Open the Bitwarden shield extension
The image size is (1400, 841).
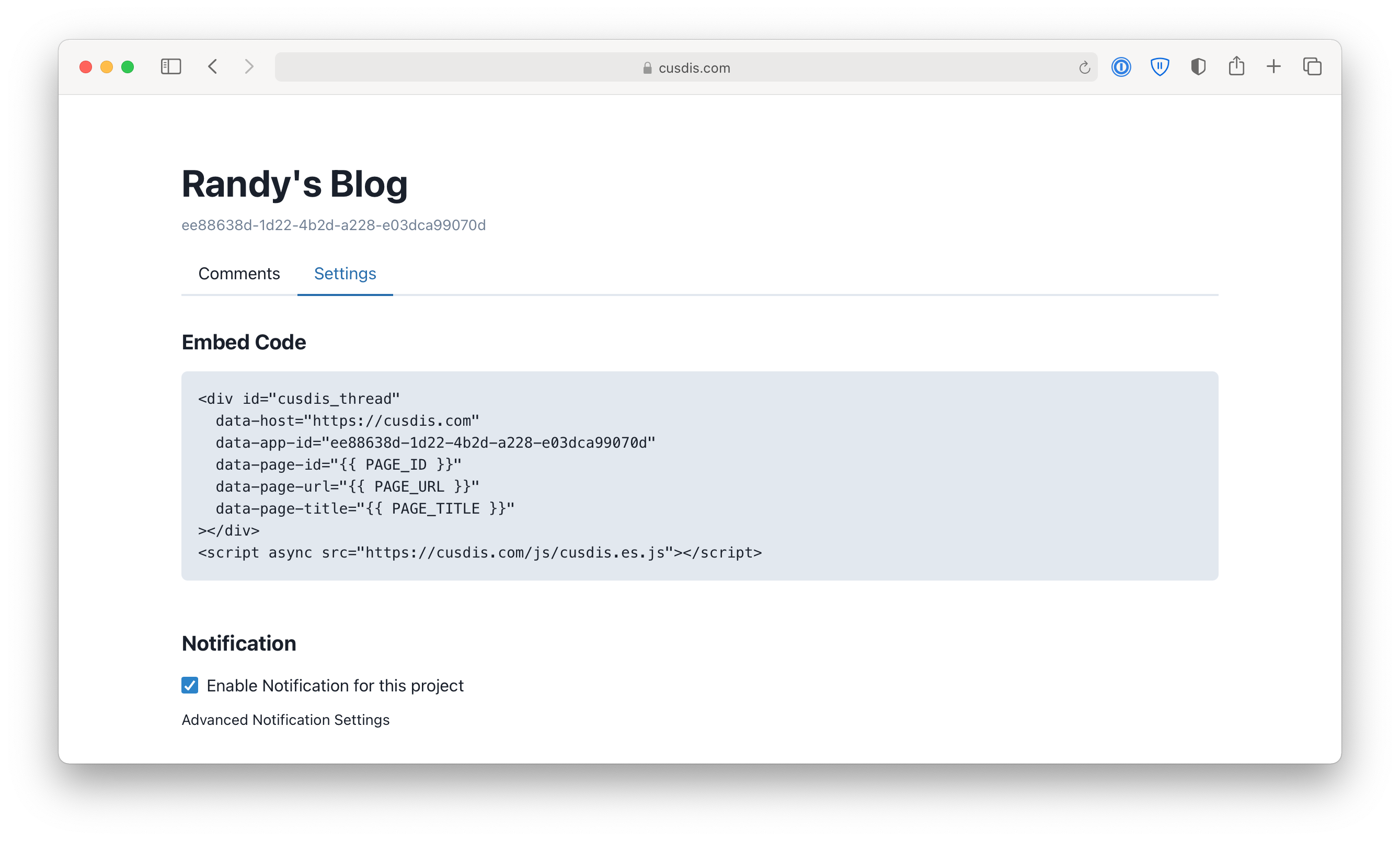point(1160,67)
